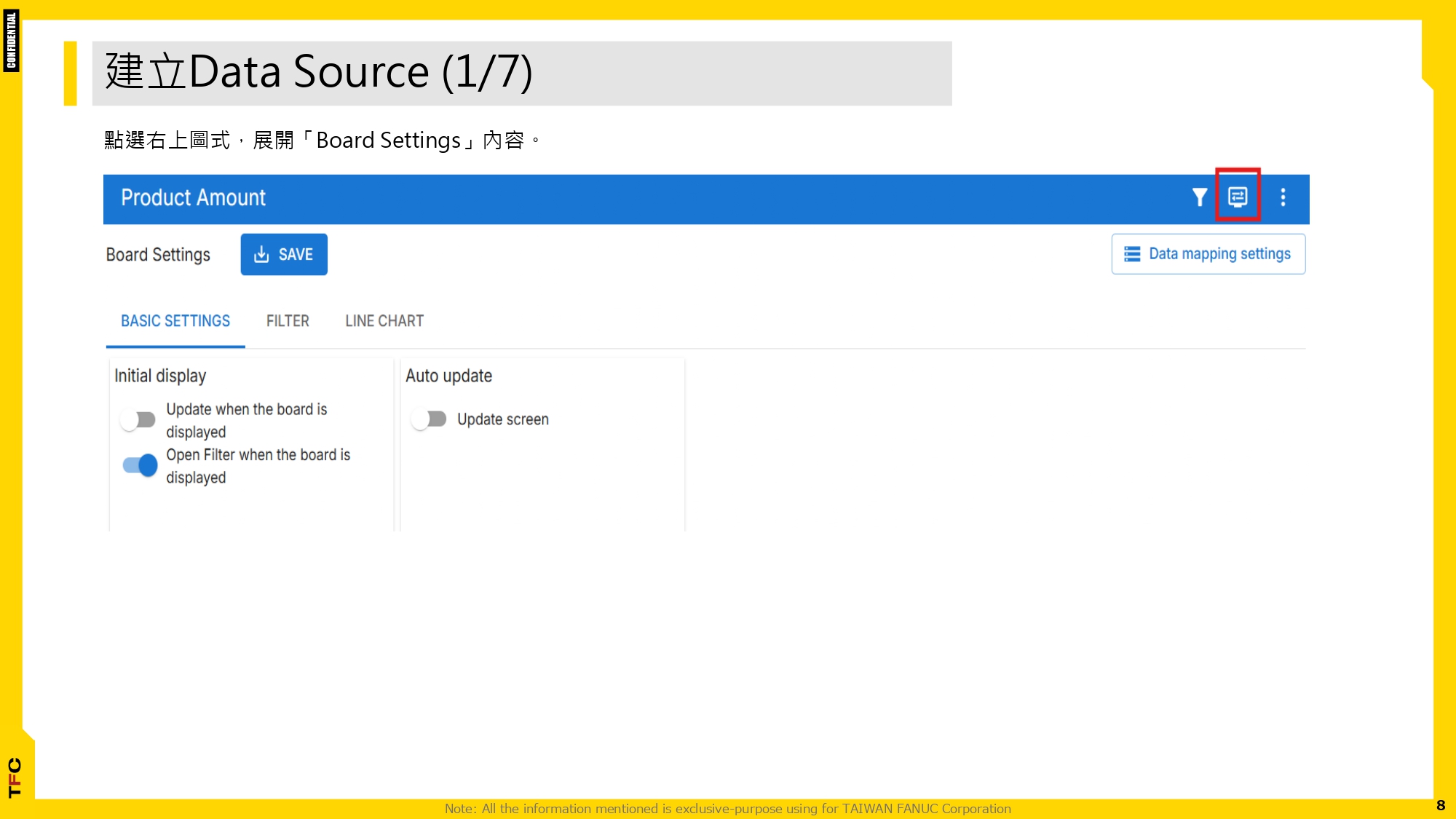Click the TFC logo
The image size is (1456, 819).
point(15,778)
